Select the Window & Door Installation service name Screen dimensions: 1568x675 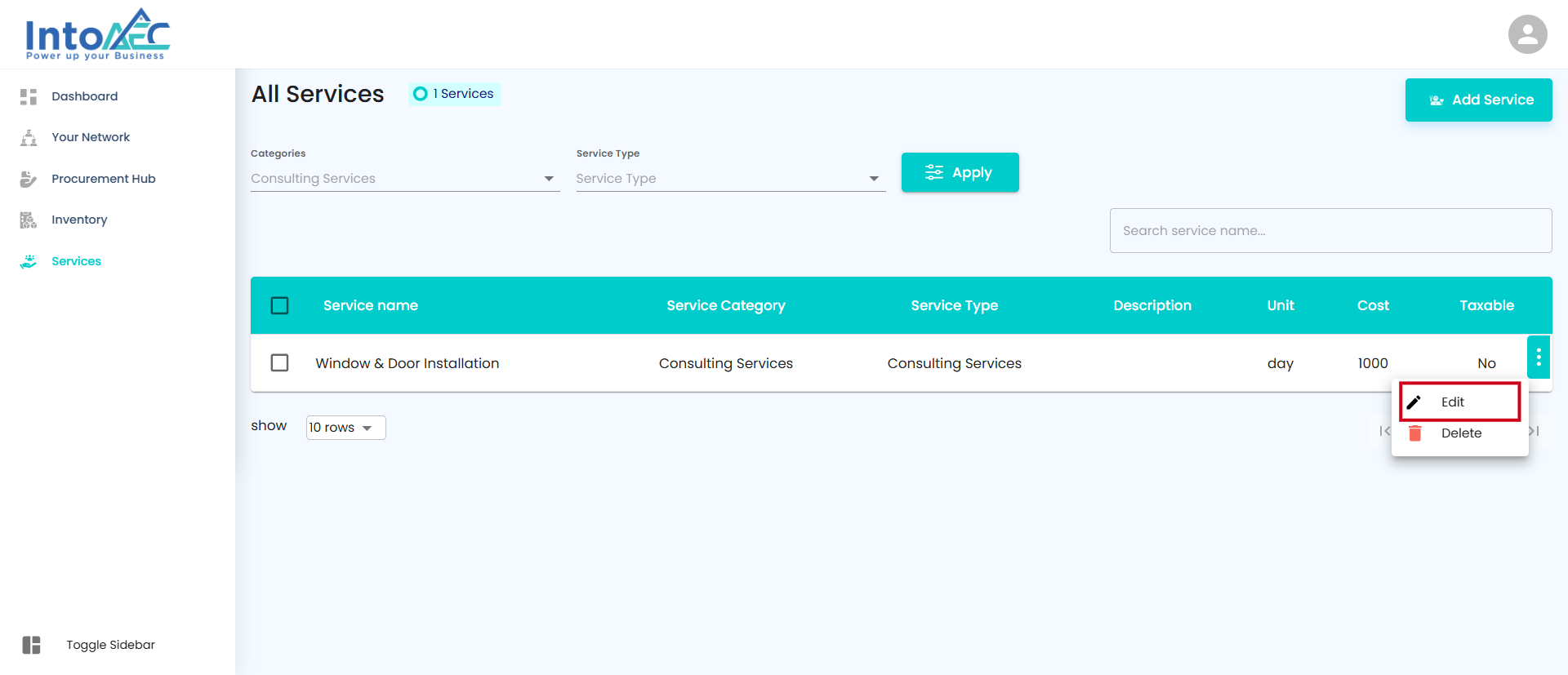408,363
